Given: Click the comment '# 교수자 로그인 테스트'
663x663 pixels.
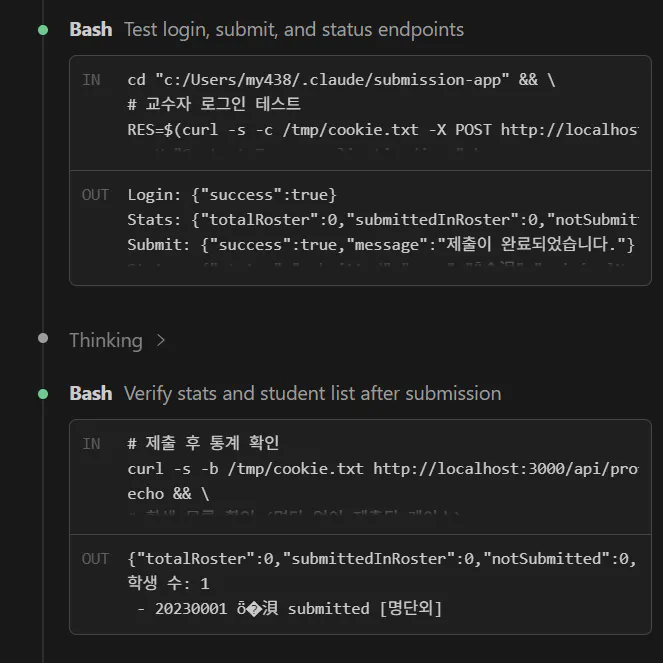Looking at the screenshot, I should [214, 104].
